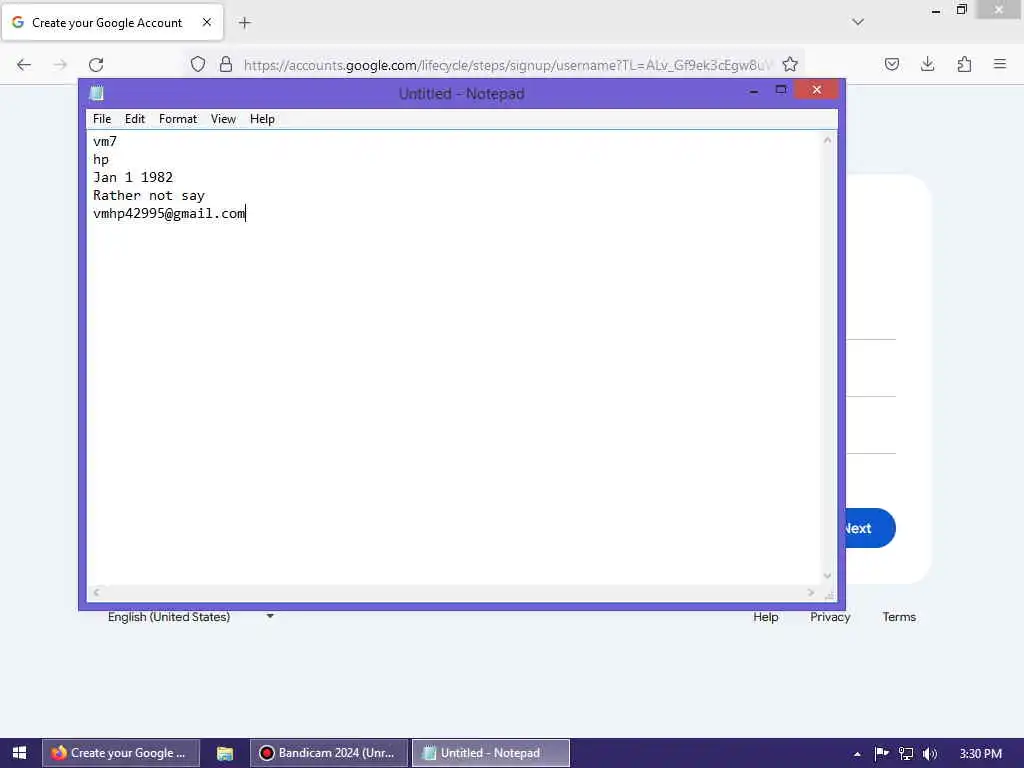Click the 3:30 PM taskbar clock
Viewport: 1024px width, 768px height.
pos(980,753)
